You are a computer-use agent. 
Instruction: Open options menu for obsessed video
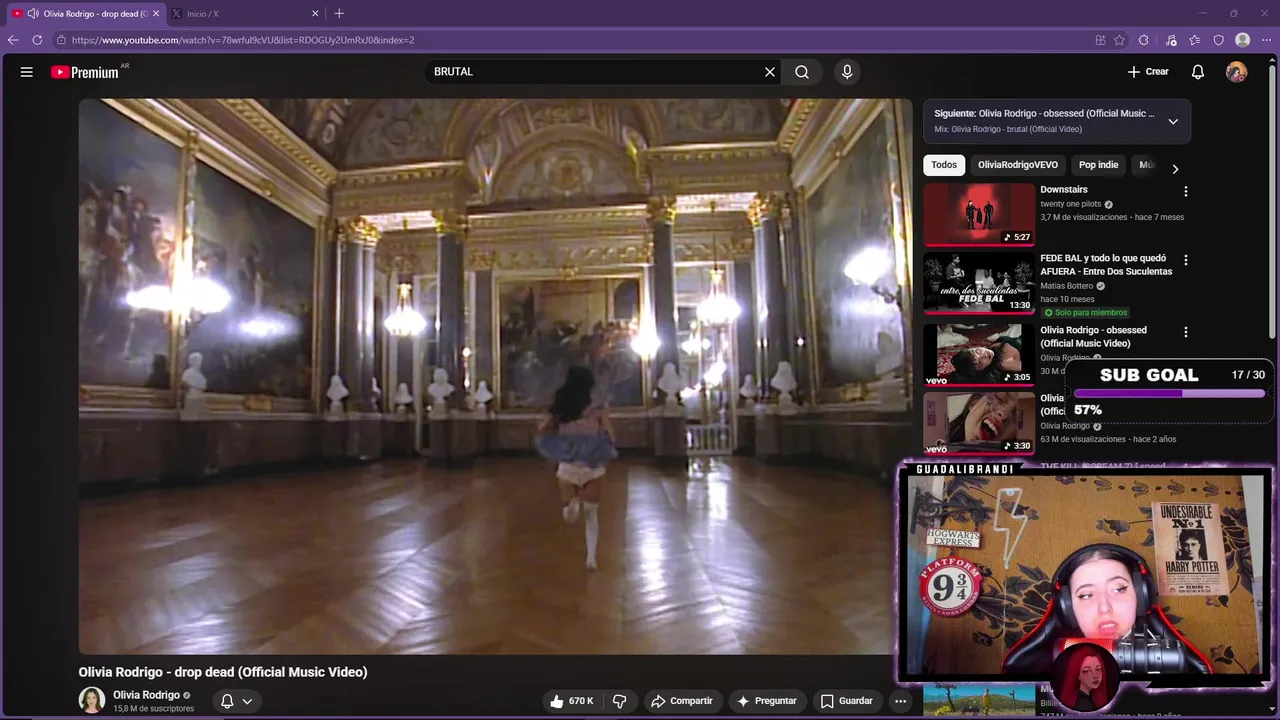(x=1186, y=332)
